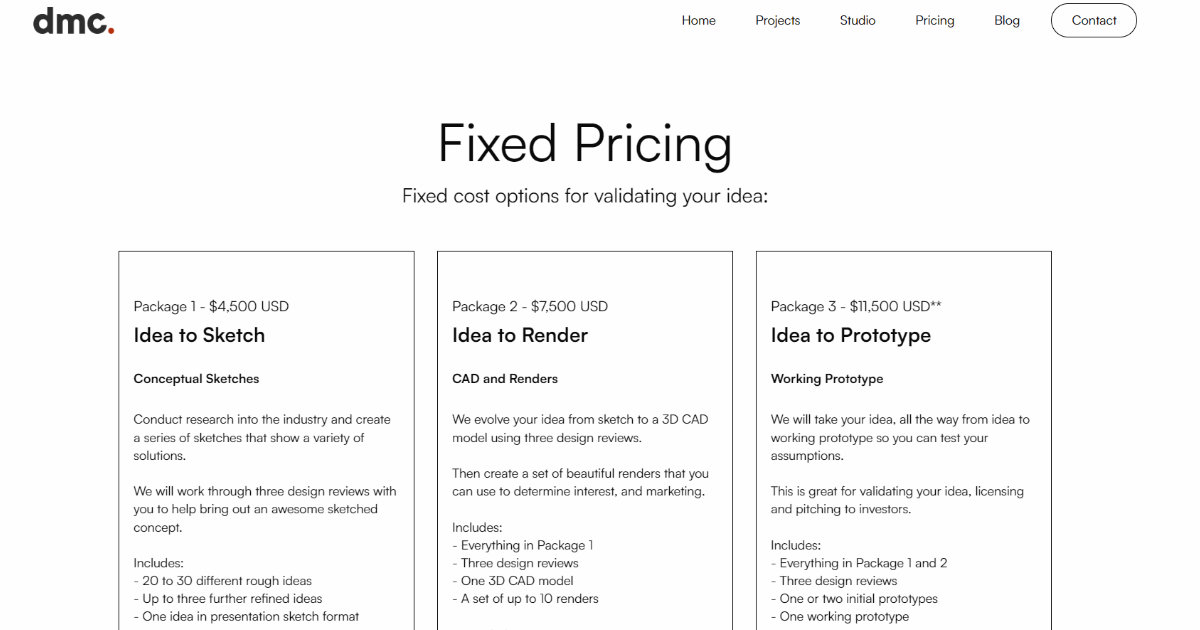Viewport: 1200px width, 630px height.
Task: Click the Idea to Render heading
Action: [520, 336]
